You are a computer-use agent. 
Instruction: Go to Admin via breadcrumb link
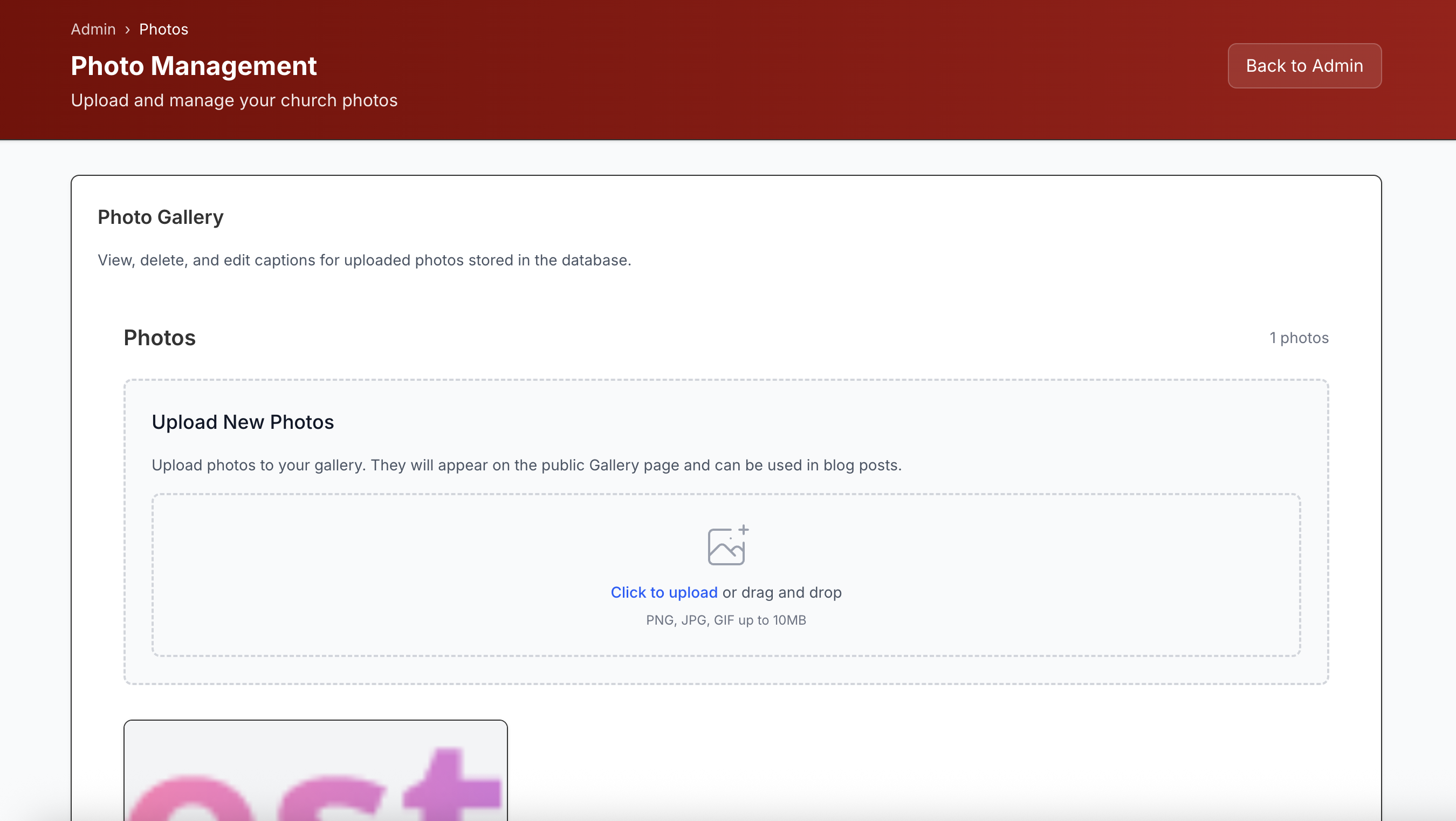[93, 30]
